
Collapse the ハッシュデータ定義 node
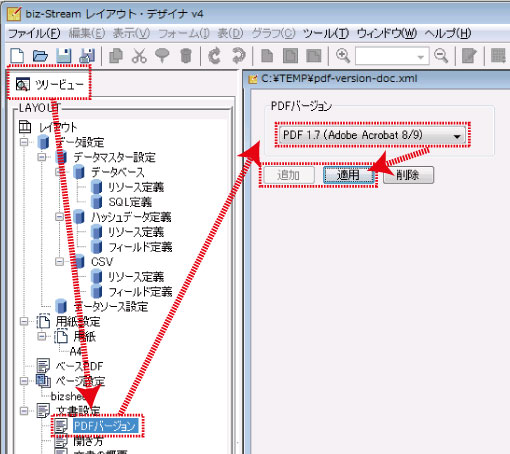(x=59, y=217)
